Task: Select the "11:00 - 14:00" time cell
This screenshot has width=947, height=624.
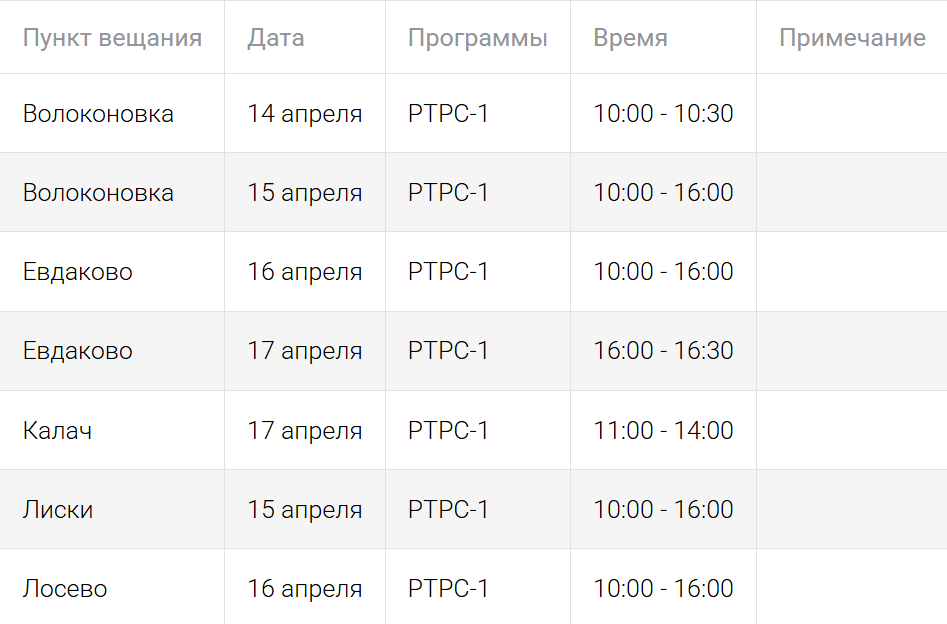Action: pos(663,431)
